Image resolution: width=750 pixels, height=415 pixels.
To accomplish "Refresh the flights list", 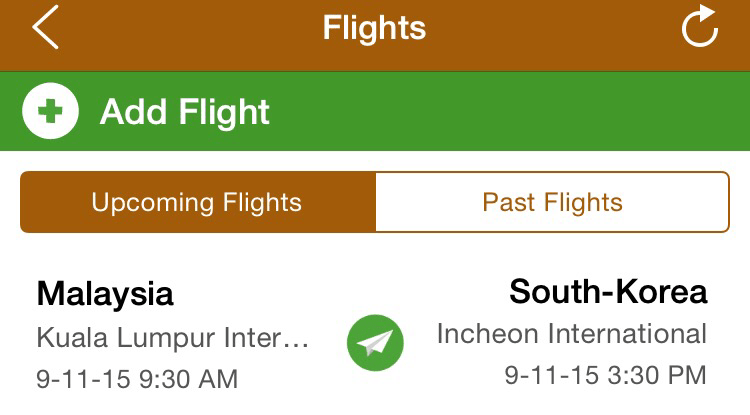I will (x=700, y=28).
